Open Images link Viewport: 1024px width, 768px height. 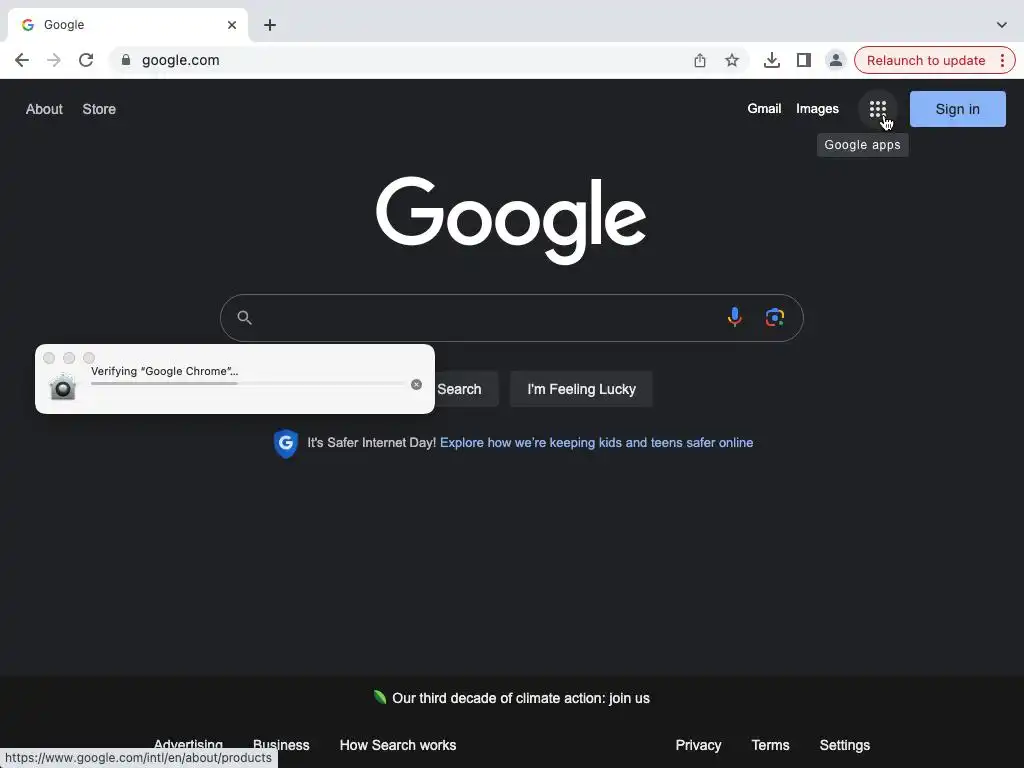817,108
